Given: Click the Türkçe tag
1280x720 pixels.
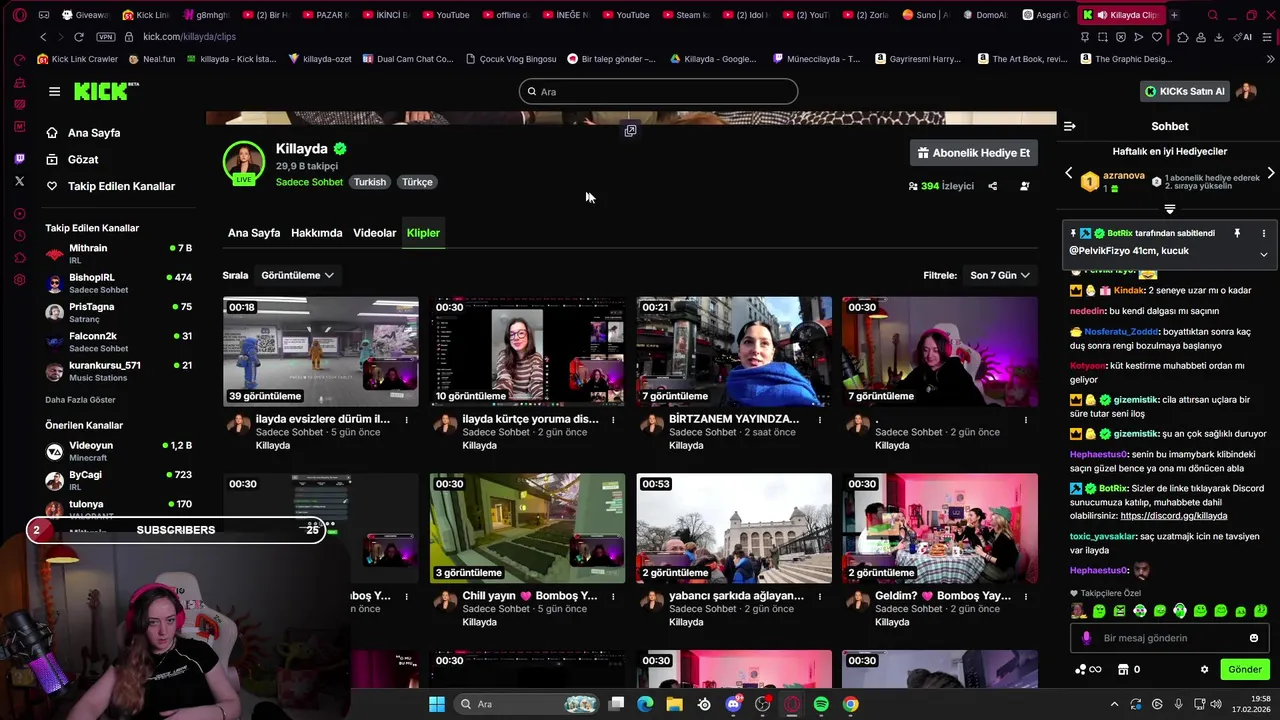Looking at the screenshot, I should 417,182.
